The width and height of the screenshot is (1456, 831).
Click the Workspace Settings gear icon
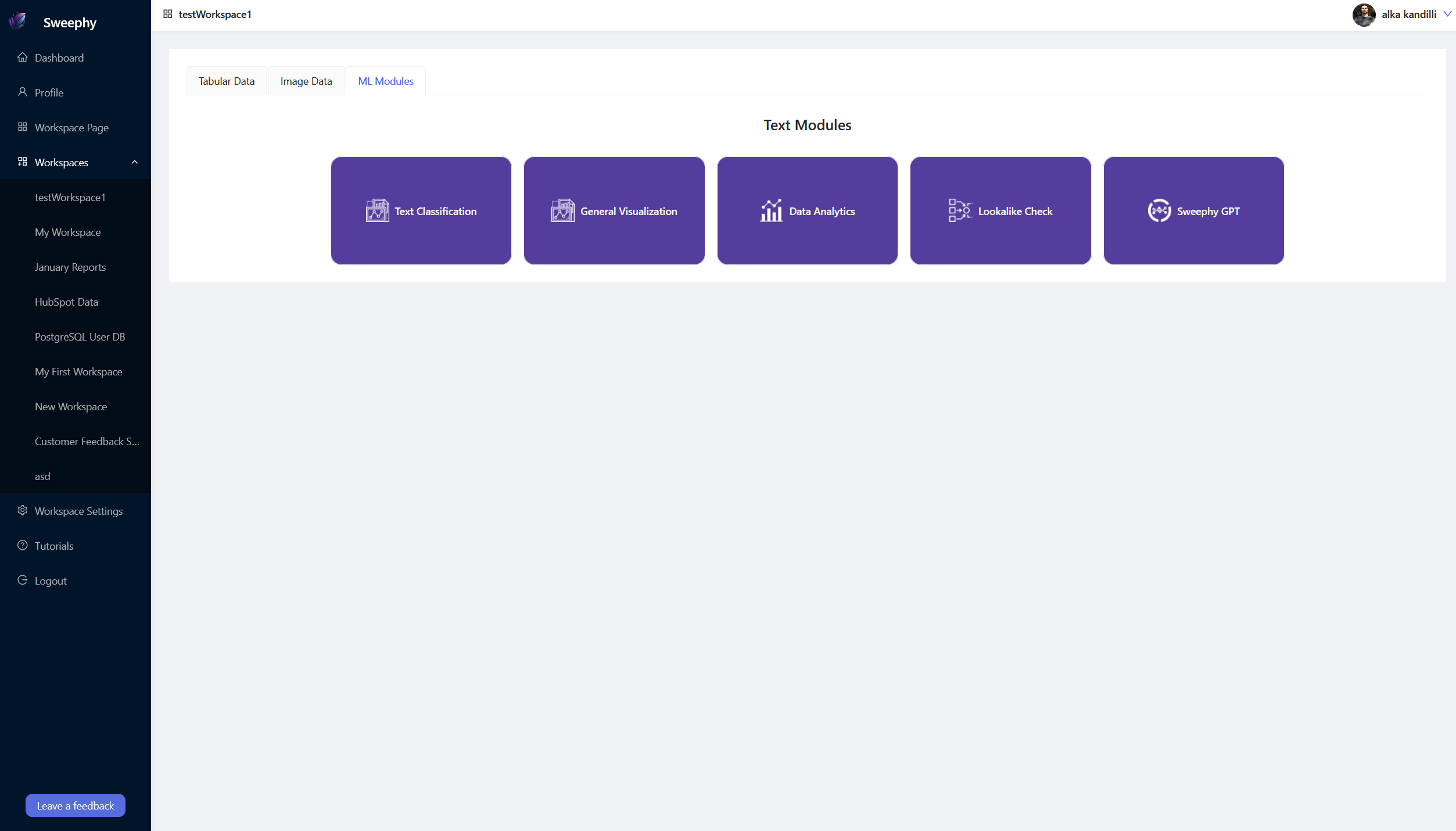click(23, 510)
